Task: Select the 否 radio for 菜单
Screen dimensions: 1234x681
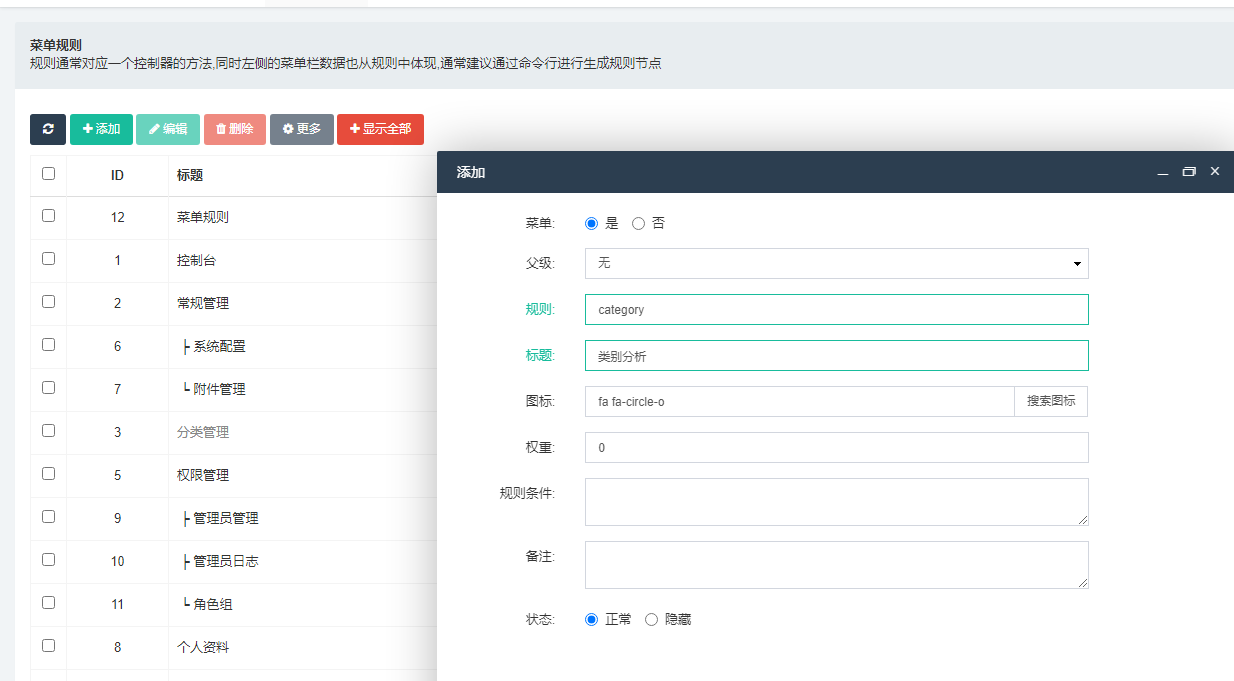Action: 638,223
